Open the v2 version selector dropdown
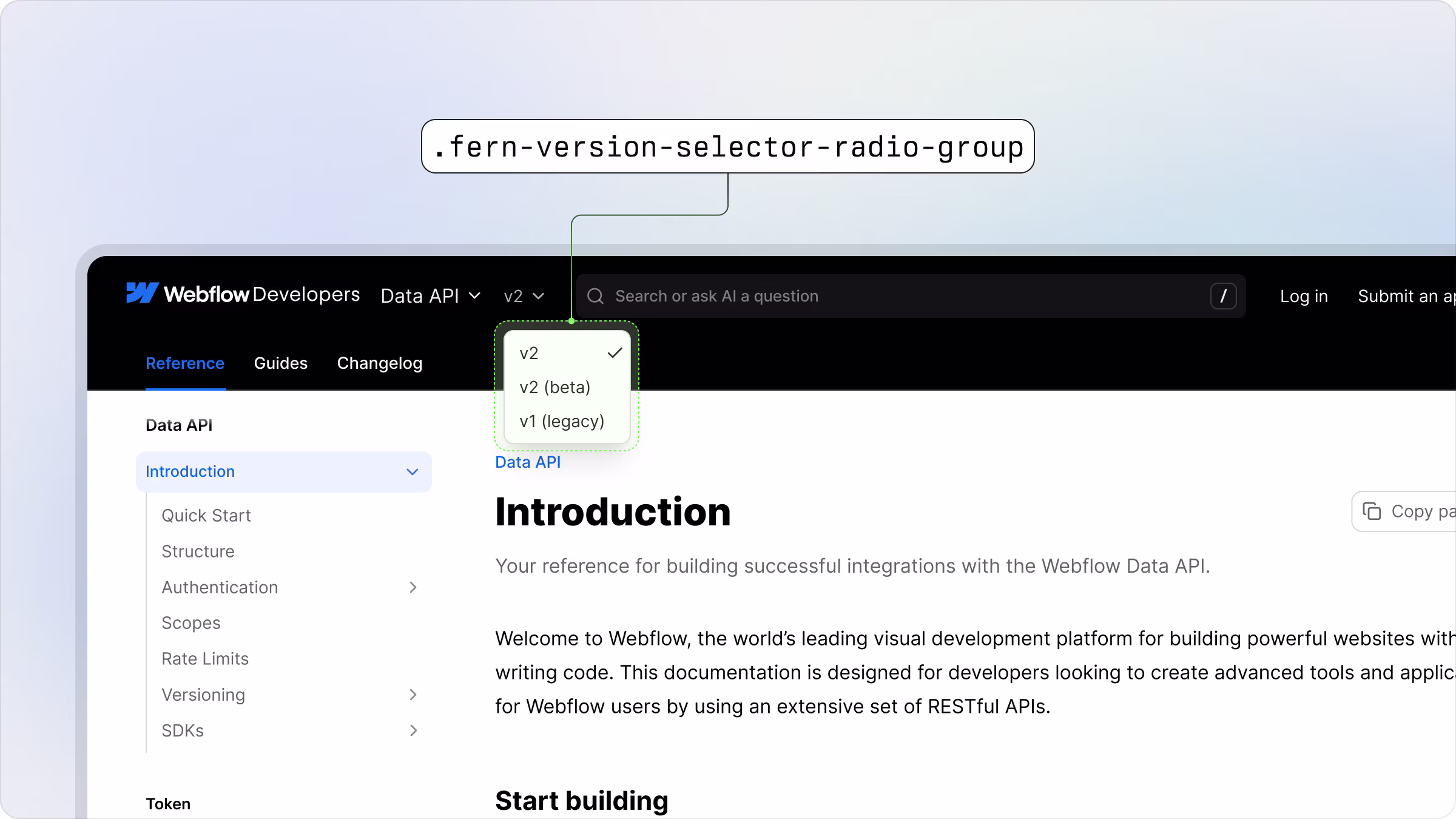The image size is (1456, 819). [x=524, y=295]
